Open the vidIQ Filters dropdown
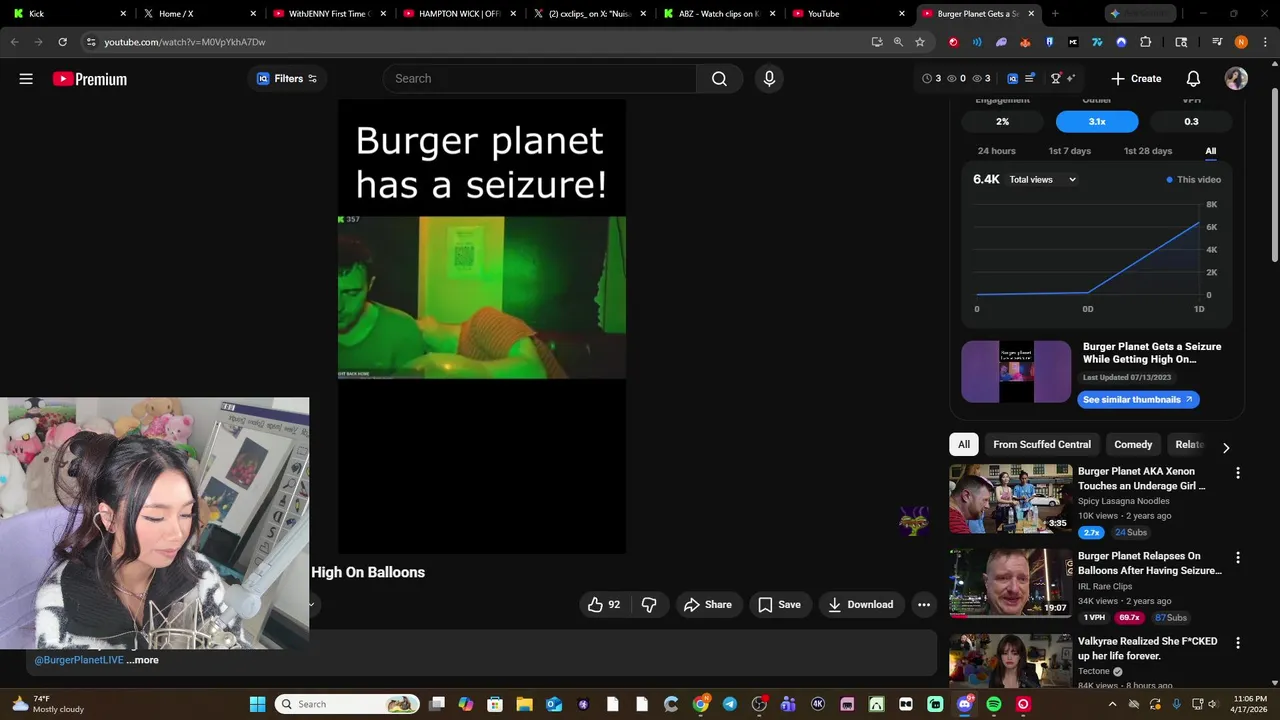The height and width of the screenshot is (720, 1280). pos(287,79)
